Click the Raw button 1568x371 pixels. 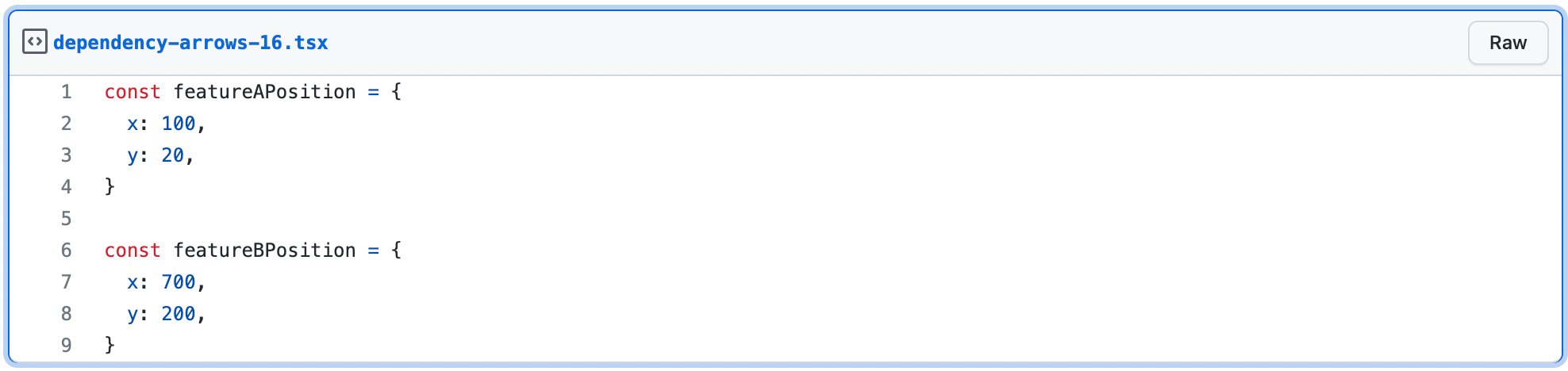click(x=1508, y=43)
